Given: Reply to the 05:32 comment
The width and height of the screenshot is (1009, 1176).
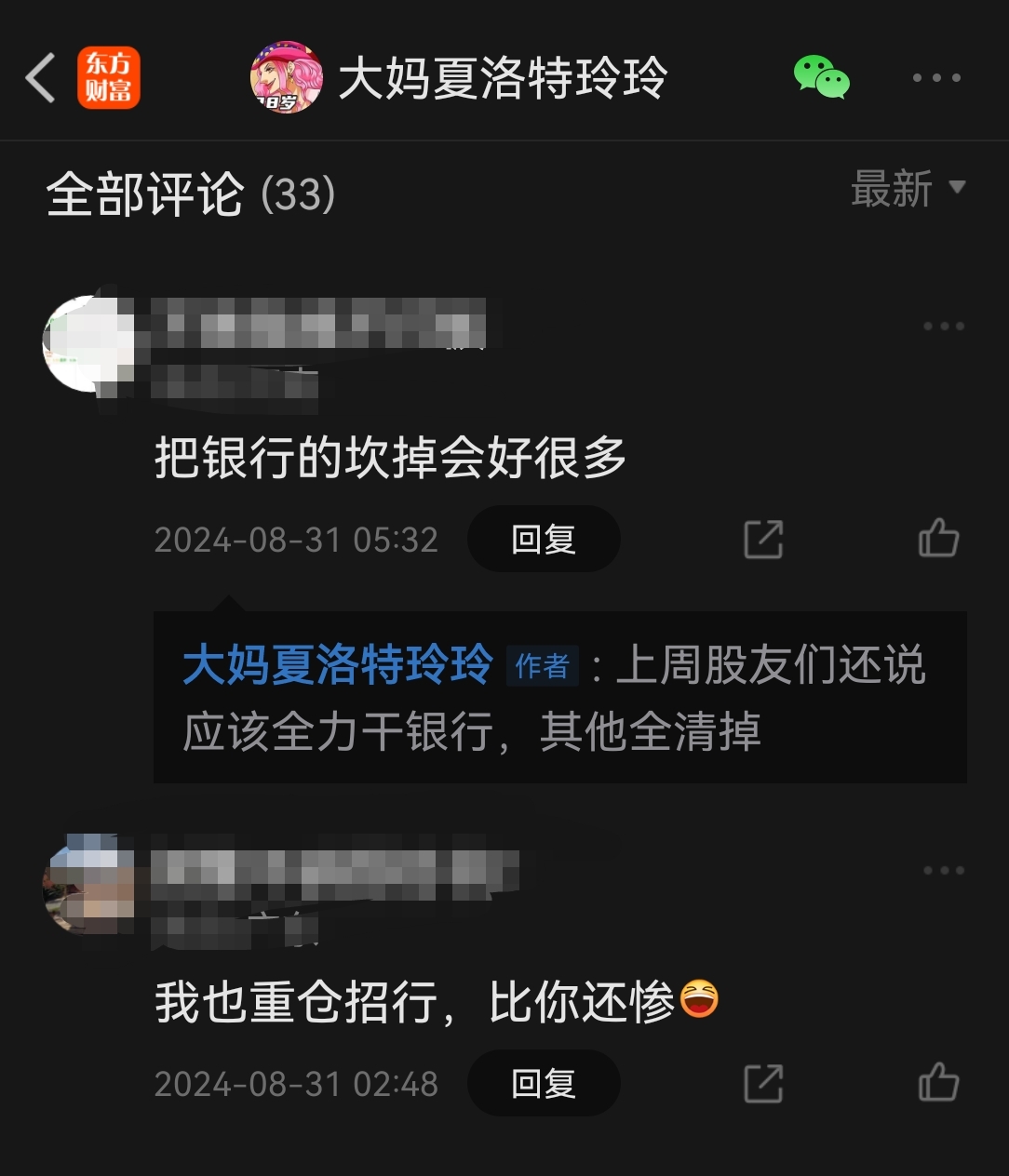Looking at the screenshot, I should (544, 539).
